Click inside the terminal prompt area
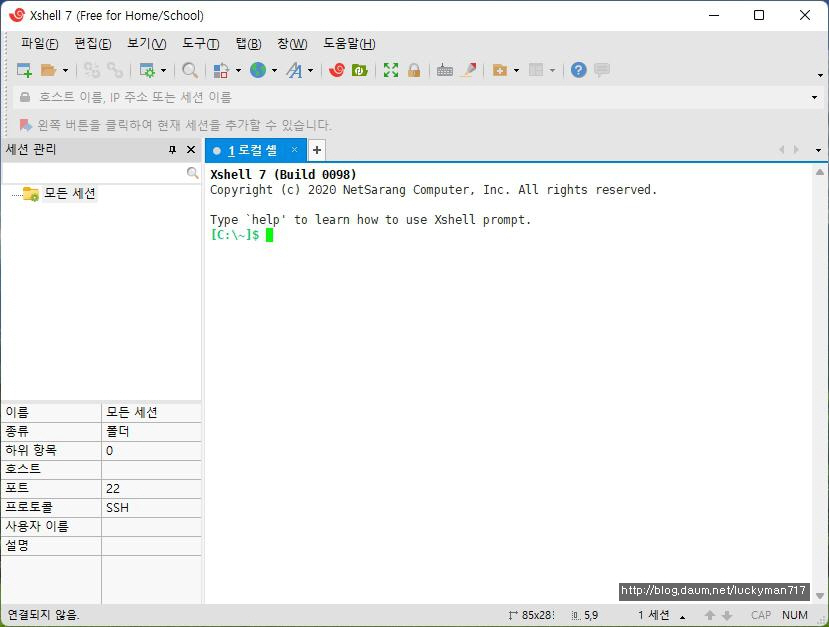 pos(508,383)
